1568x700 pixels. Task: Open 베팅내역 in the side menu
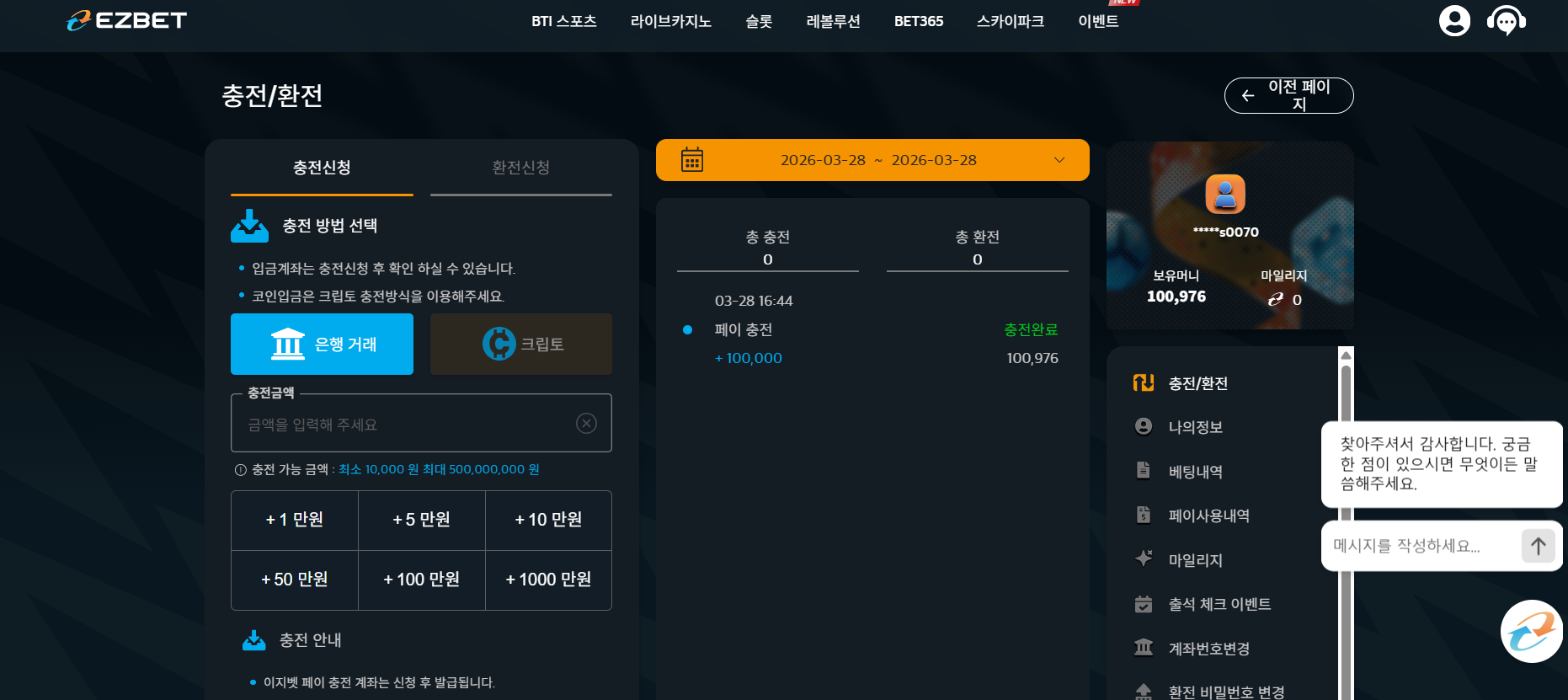tap(1195, 472)
